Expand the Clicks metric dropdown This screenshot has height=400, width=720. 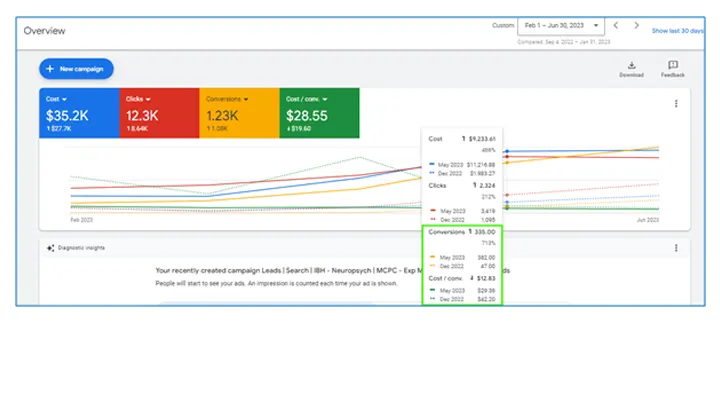pos(148,99)
